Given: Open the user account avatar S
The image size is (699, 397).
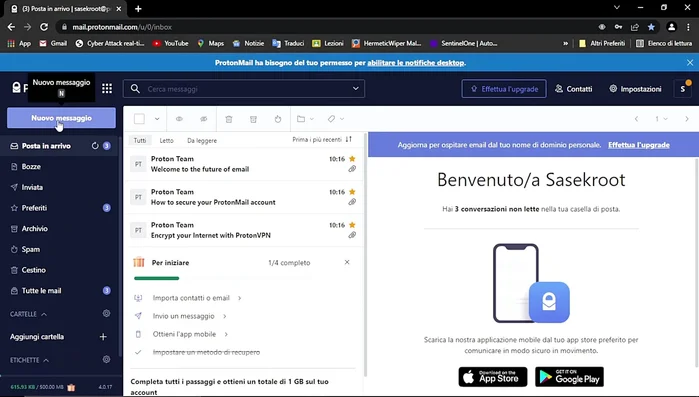Looking at the screenshot, I should [683, 89].
